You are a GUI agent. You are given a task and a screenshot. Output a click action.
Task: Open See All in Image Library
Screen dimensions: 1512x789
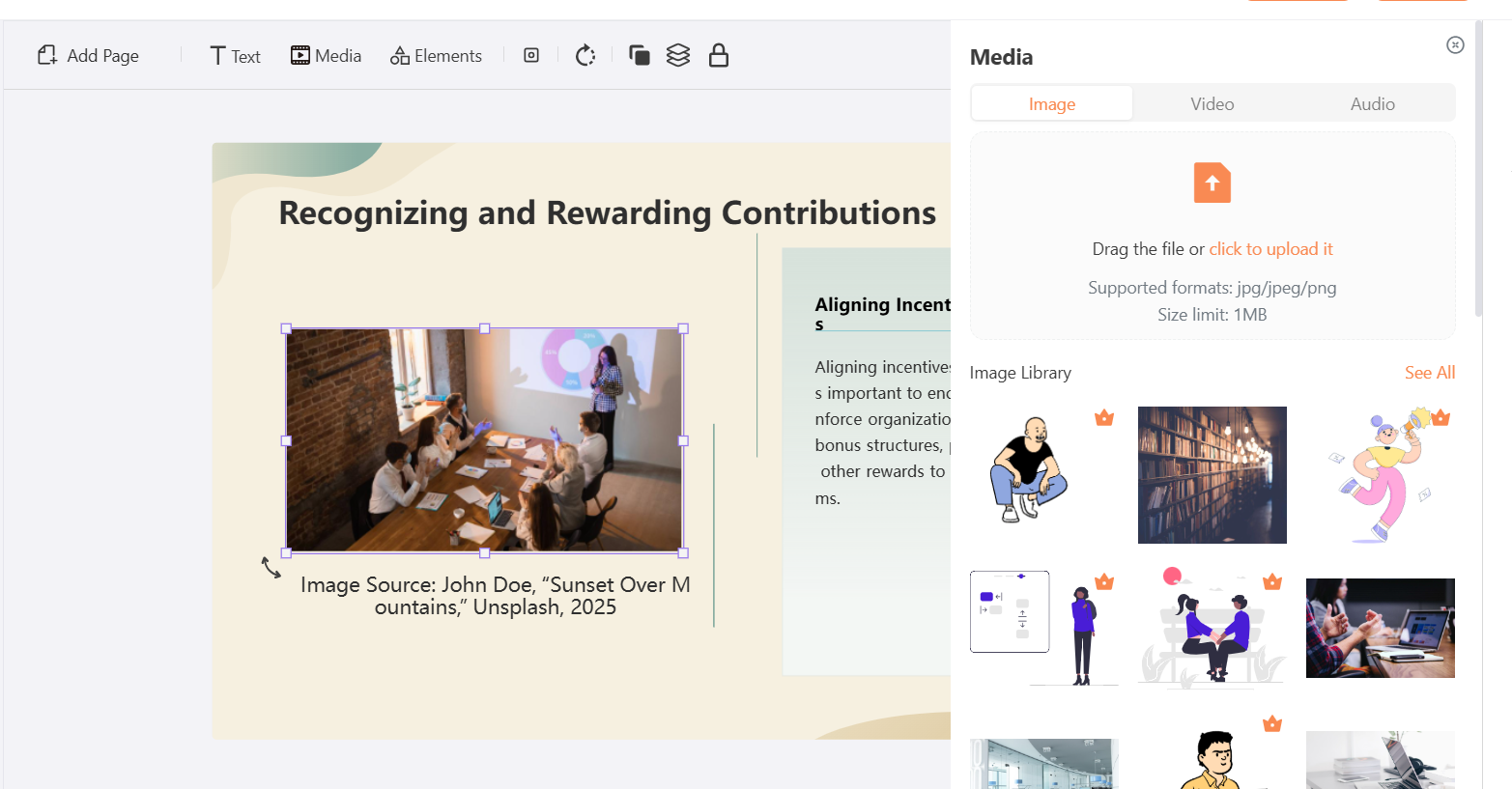1430,372
